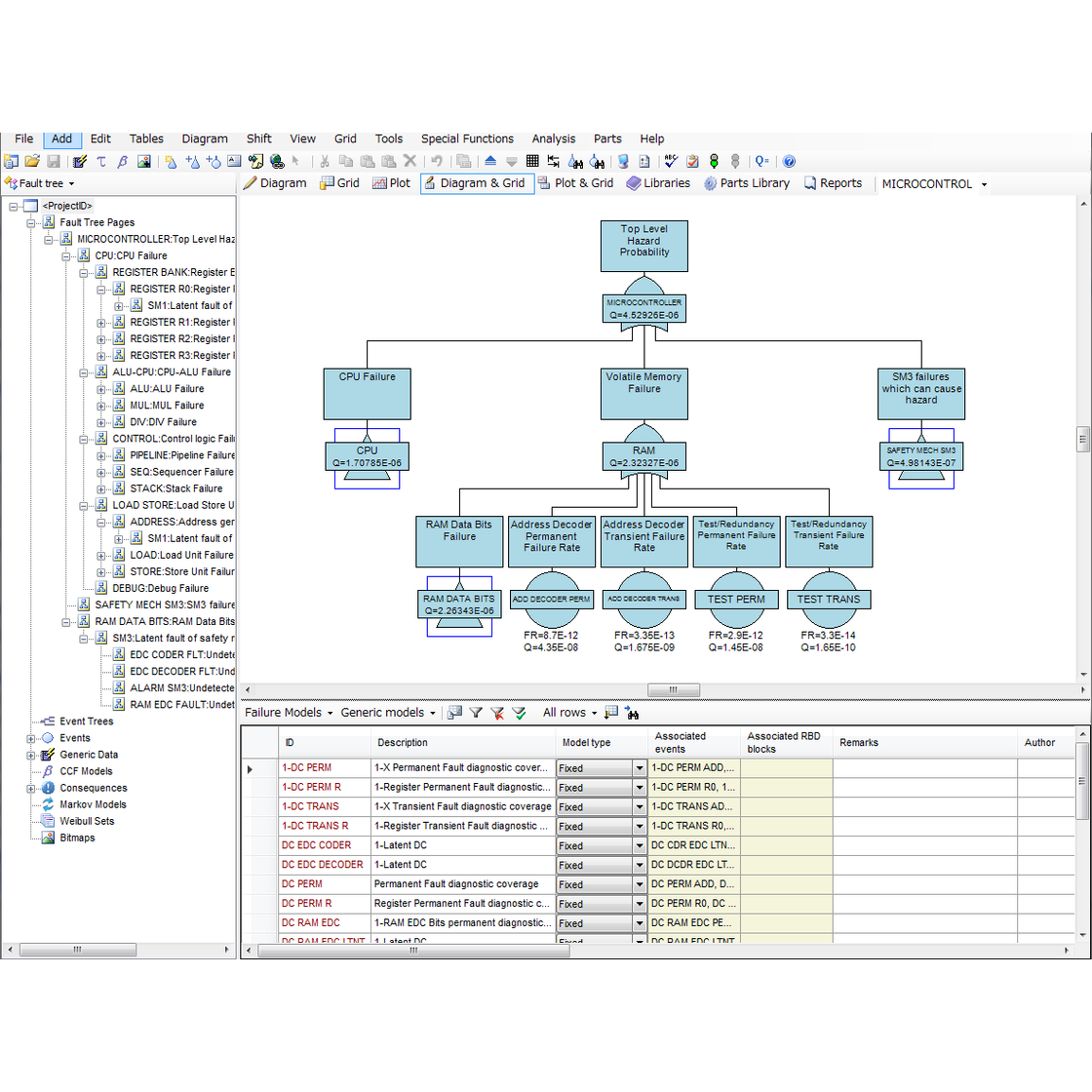This screenshot has height=1092, width=1092.
Task: Clear the filter with the red-X funnel icon
Action: 497,713
